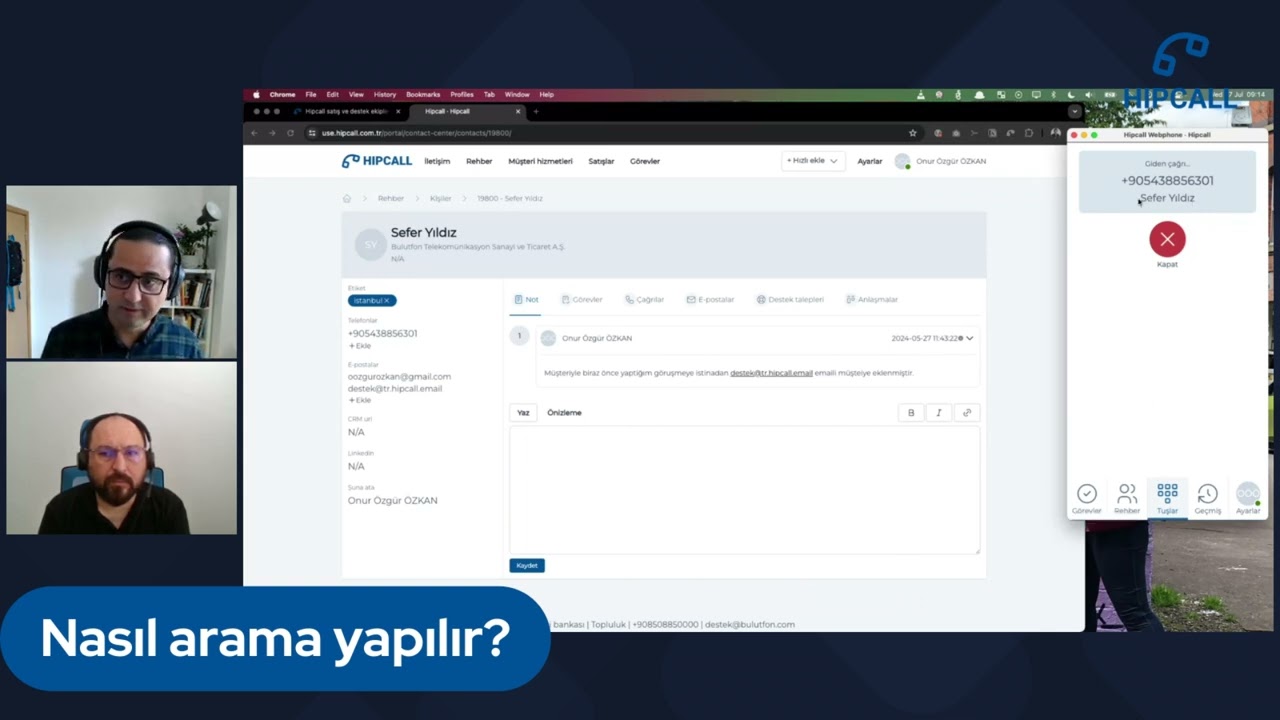
Task: Open the Müşteri hizmetleri menu
Action: click(540, 161)
